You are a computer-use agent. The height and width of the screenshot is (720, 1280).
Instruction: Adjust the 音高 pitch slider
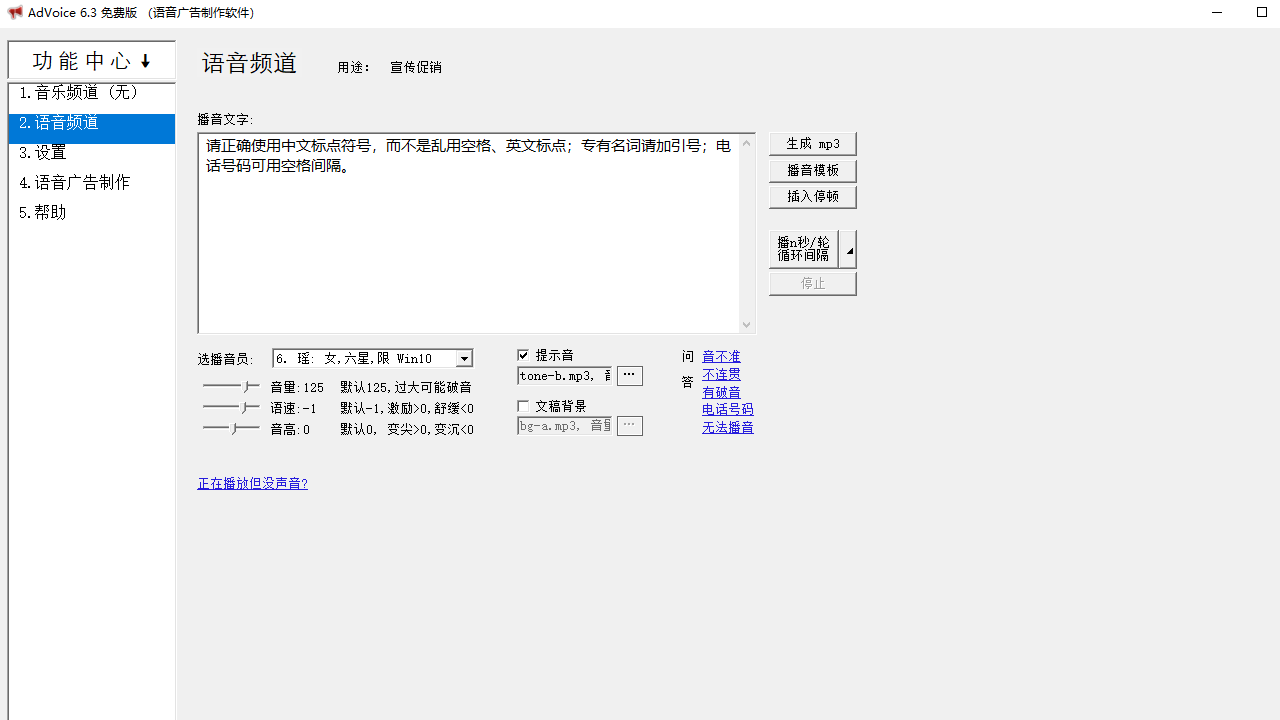coord(231,429)
